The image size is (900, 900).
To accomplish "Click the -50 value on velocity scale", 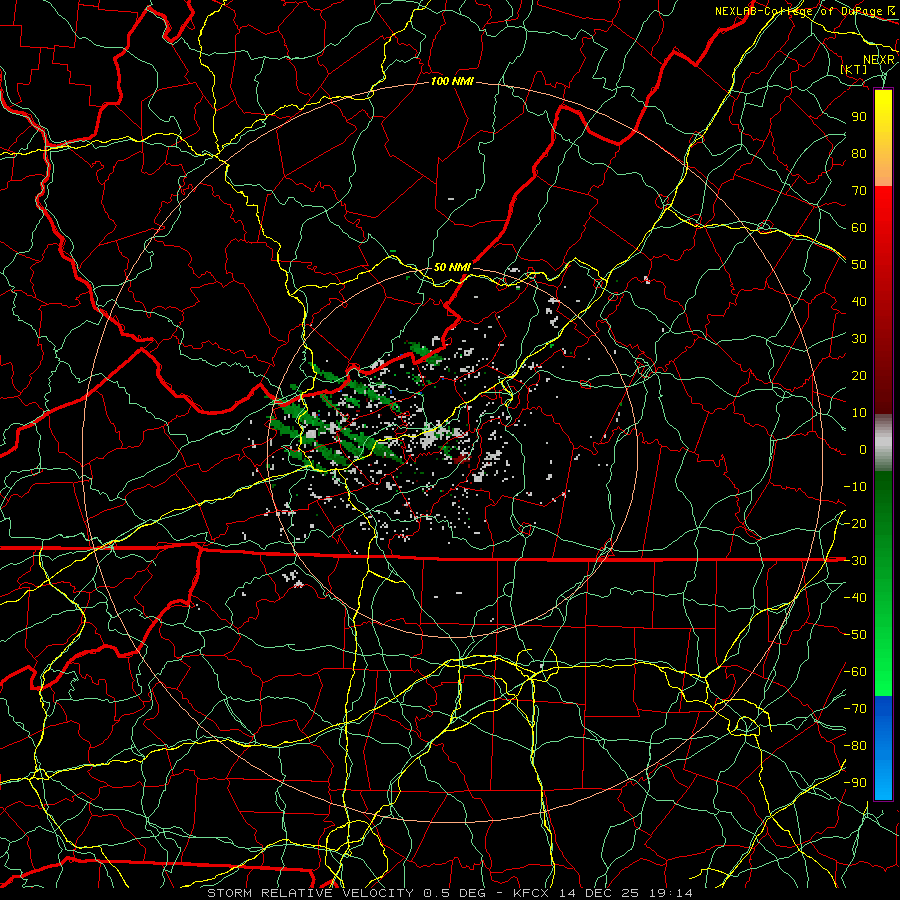I will (x=855, y=635).
